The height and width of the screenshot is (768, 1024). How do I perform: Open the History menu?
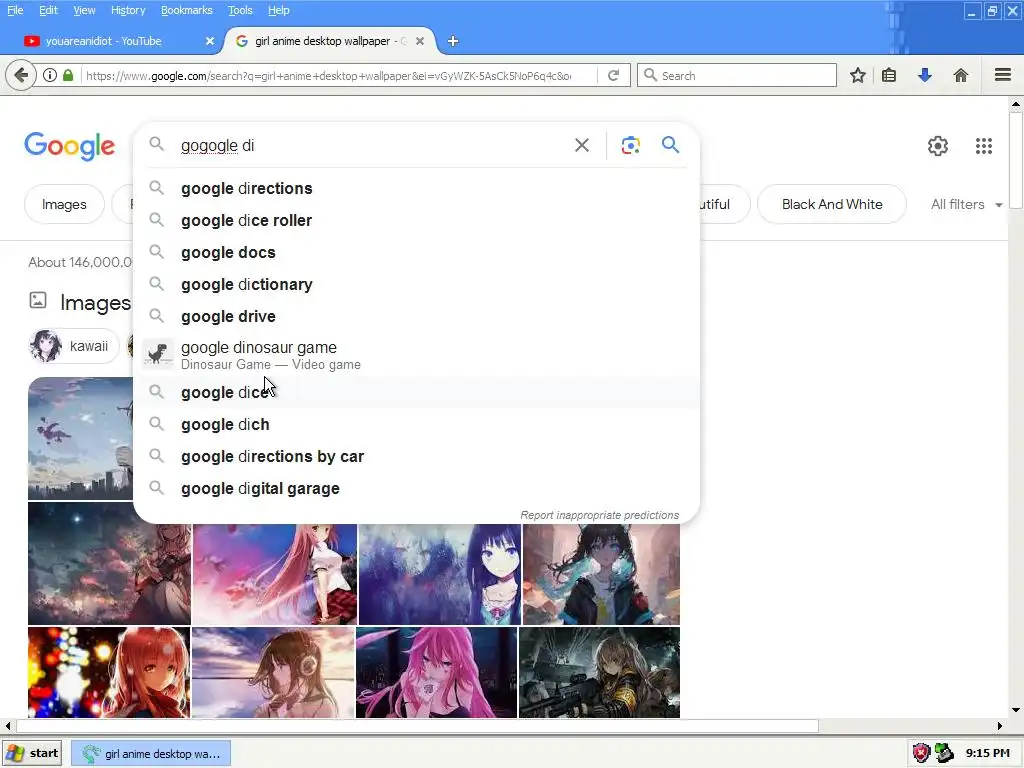pyautogui.click(x=128, y=10)
